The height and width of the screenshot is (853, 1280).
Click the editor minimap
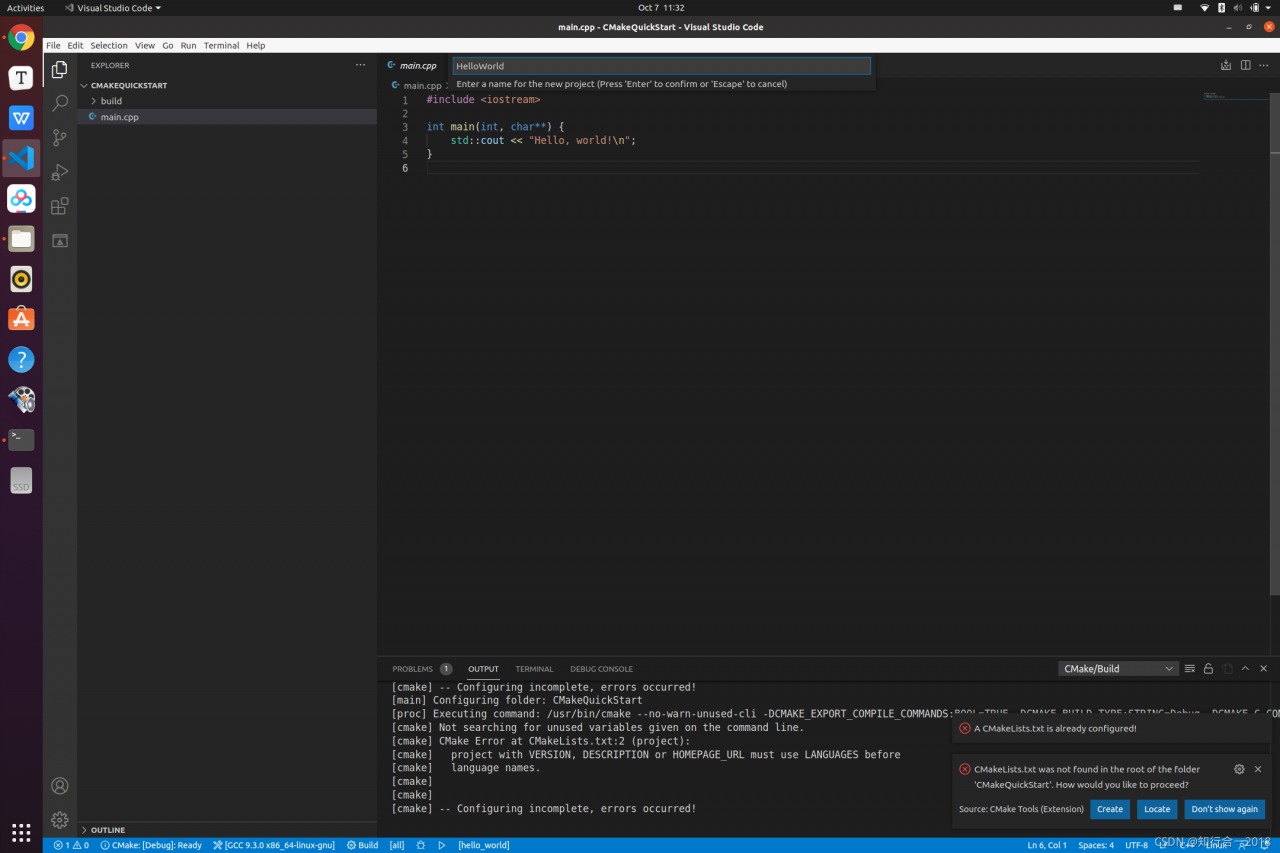click(1235, 98)
